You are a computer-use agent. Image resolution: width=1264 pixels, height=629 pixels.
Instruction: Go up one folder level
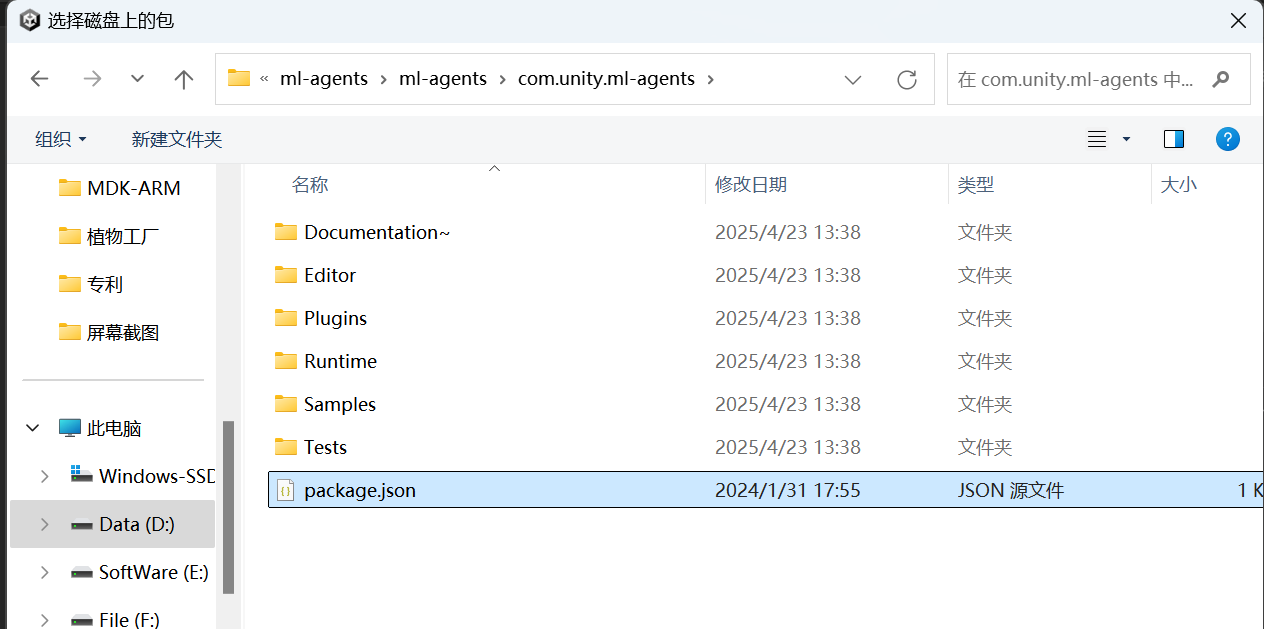(x=184, y=79)
